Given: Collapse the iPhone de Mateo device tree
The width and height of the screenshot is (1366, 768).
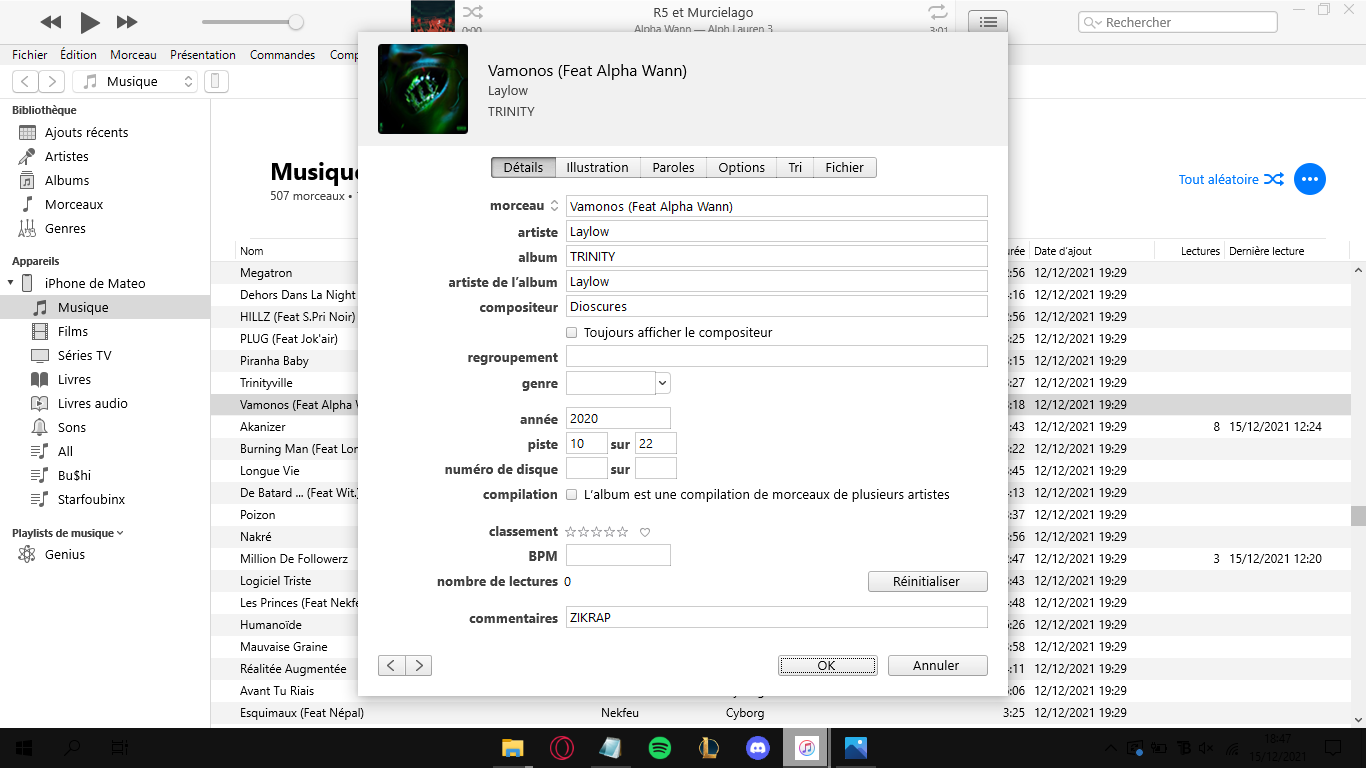Looking at the screenshot, I should coord(11,283).
